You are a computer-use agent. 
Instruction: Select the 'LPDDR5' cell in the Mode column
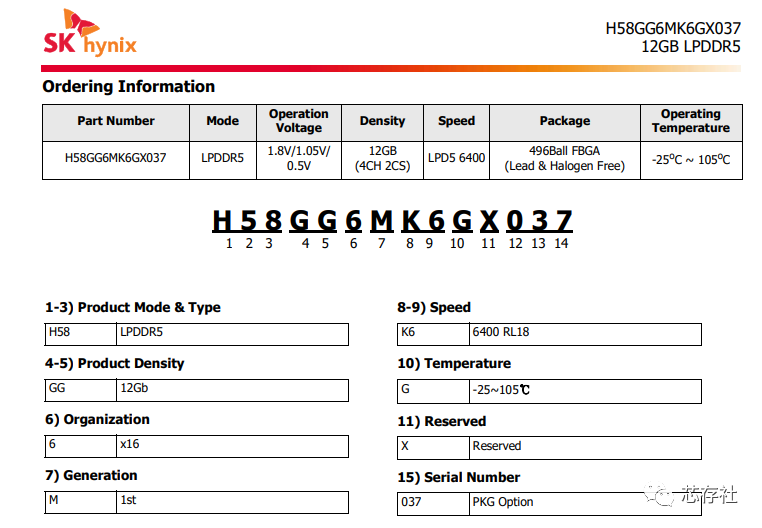tap(223, 158)
